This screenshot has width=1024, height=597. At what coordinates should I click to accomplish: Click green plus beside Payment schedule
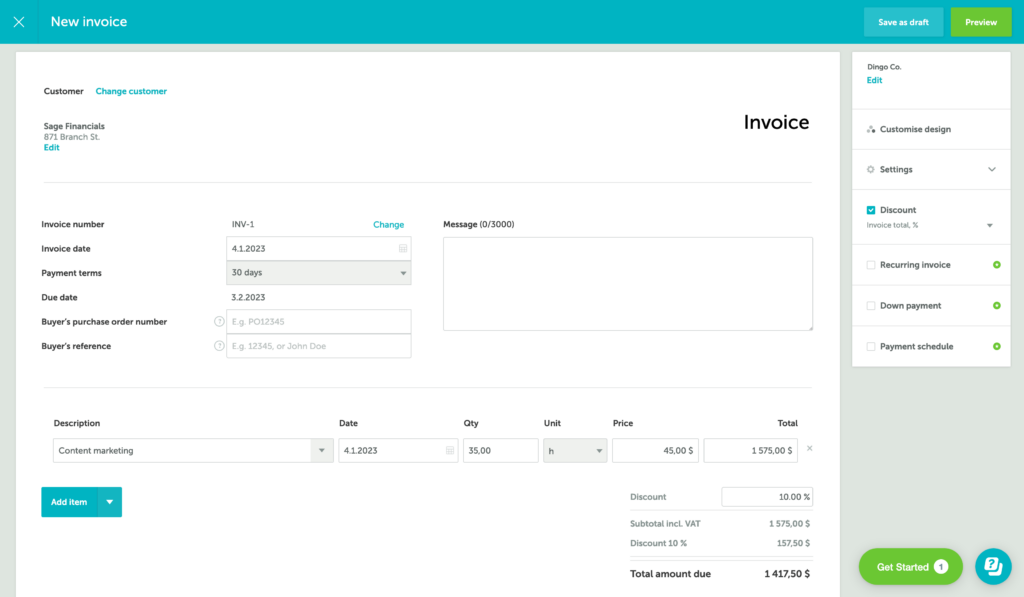995,345
